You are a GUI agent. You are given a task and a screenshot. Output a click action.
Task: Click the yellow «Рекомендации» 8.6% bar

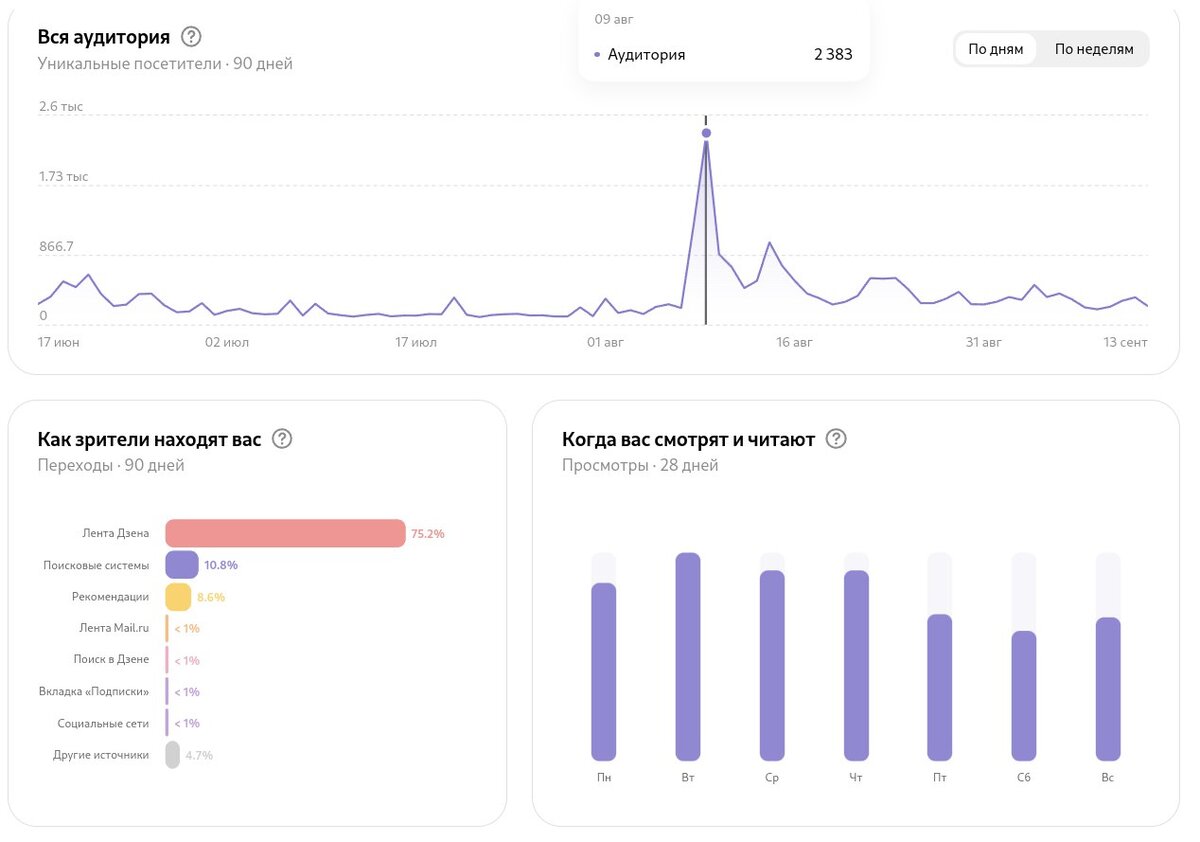tap(178, 597)
